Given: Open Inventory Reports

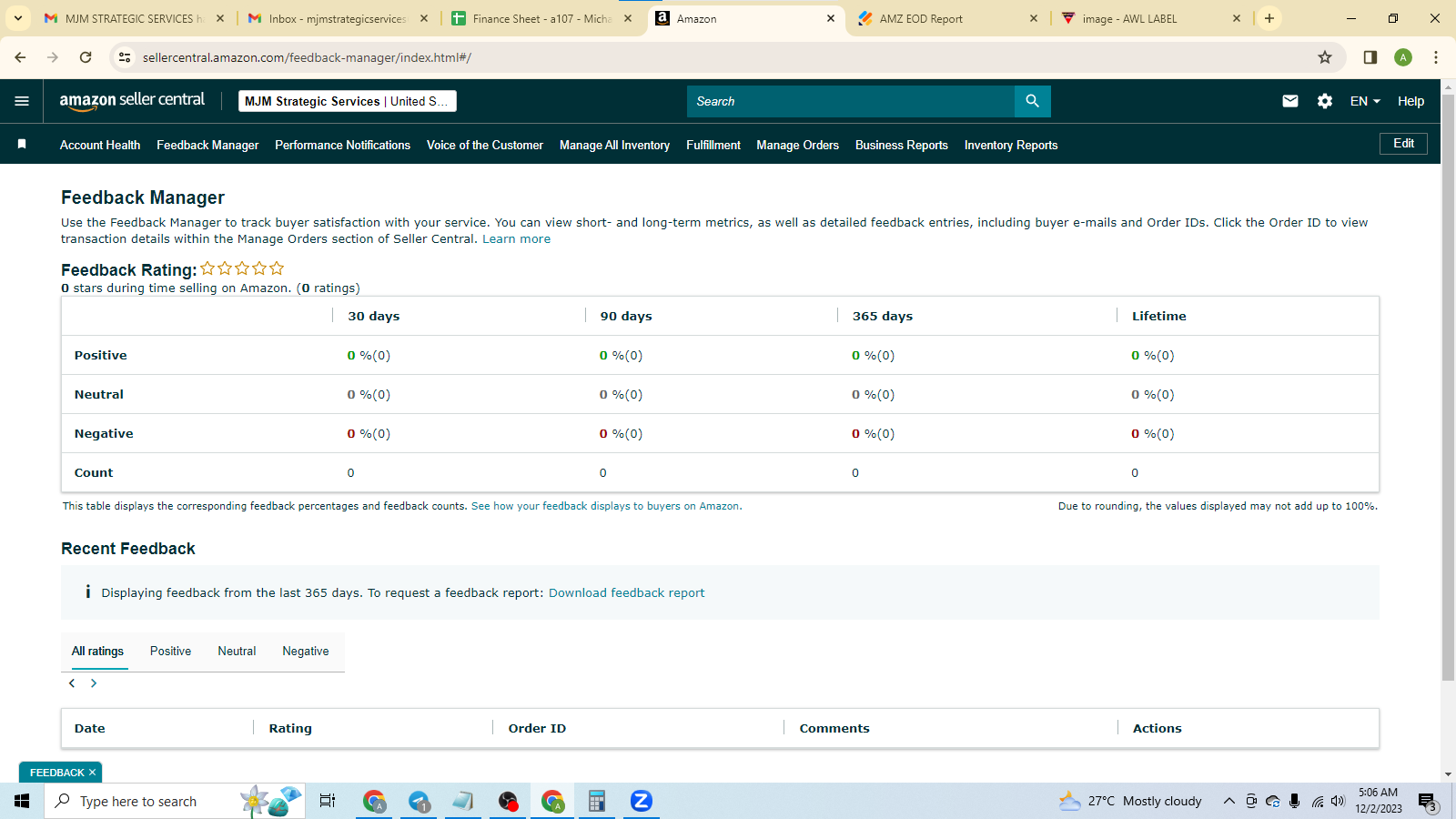Looking at the screenshot, I should (1011, 145).
